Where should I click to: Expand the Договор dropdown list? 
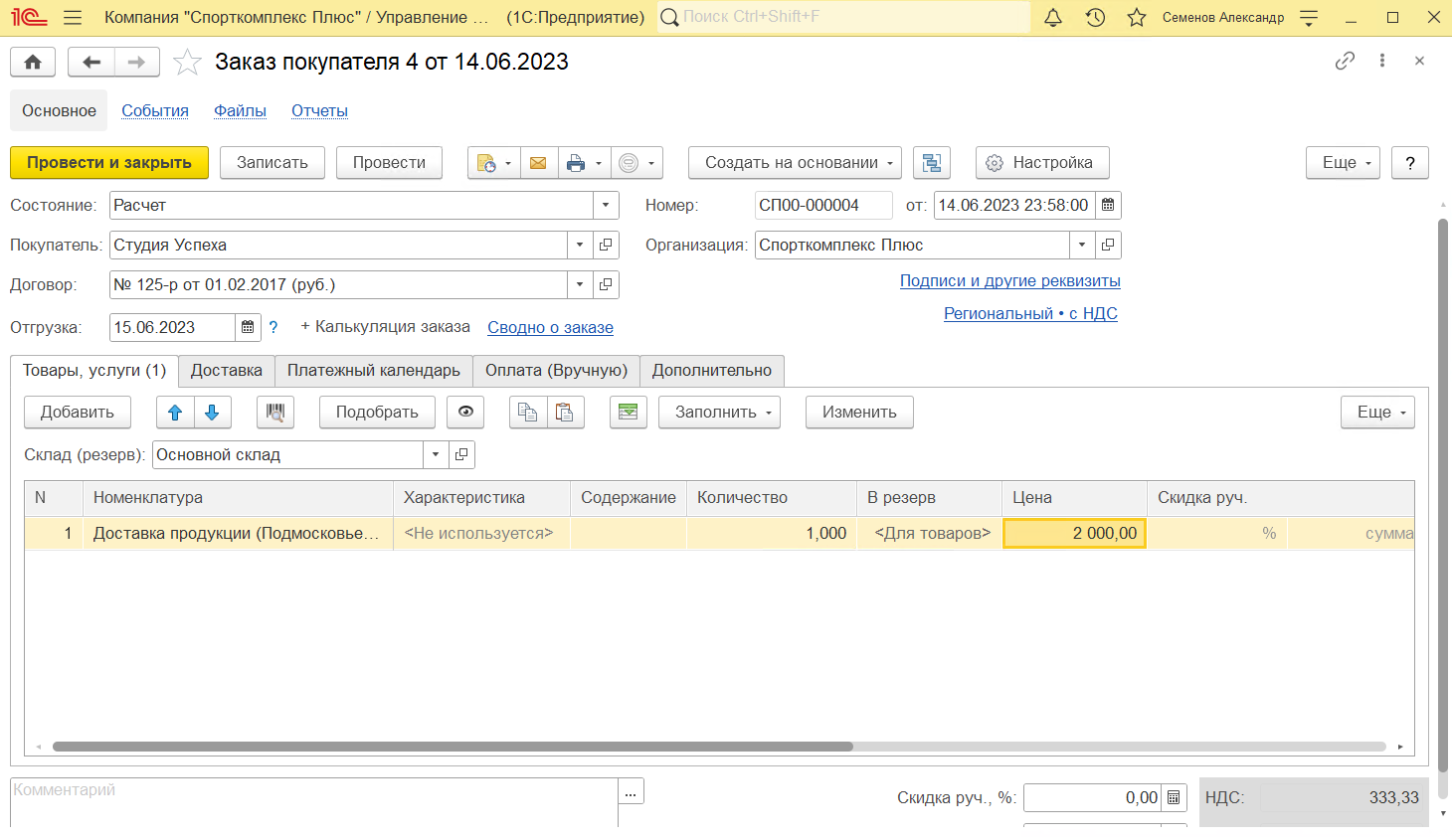[580, 285]
